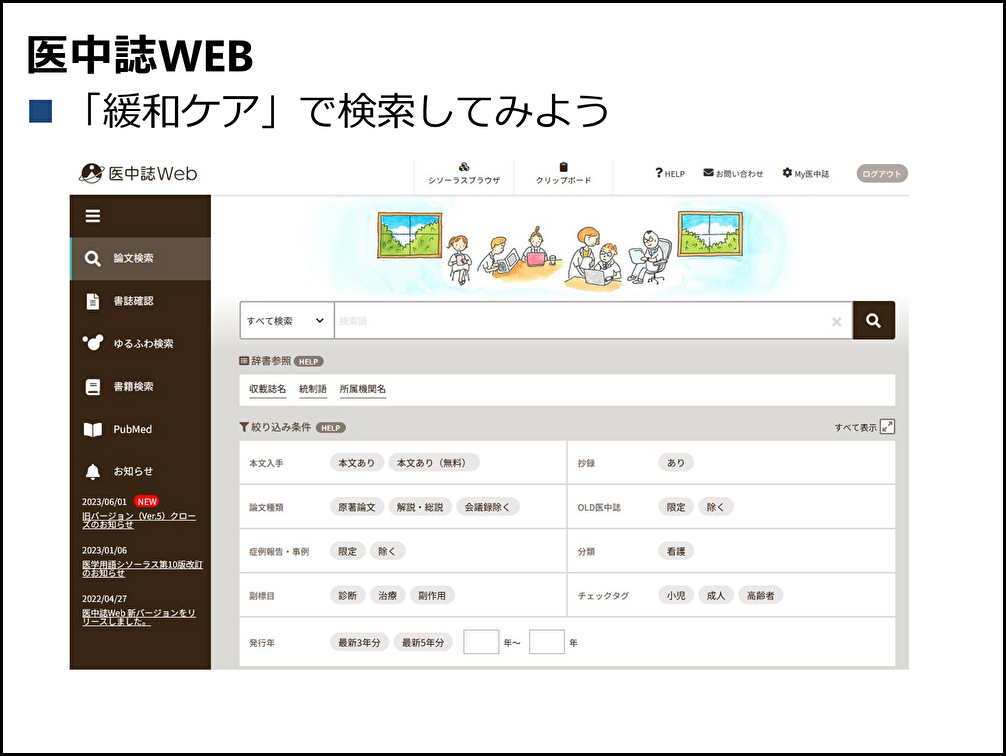Screen dimensions: 1006x756
Task: Open My医中誌 settings
Action: pos(806,173)
